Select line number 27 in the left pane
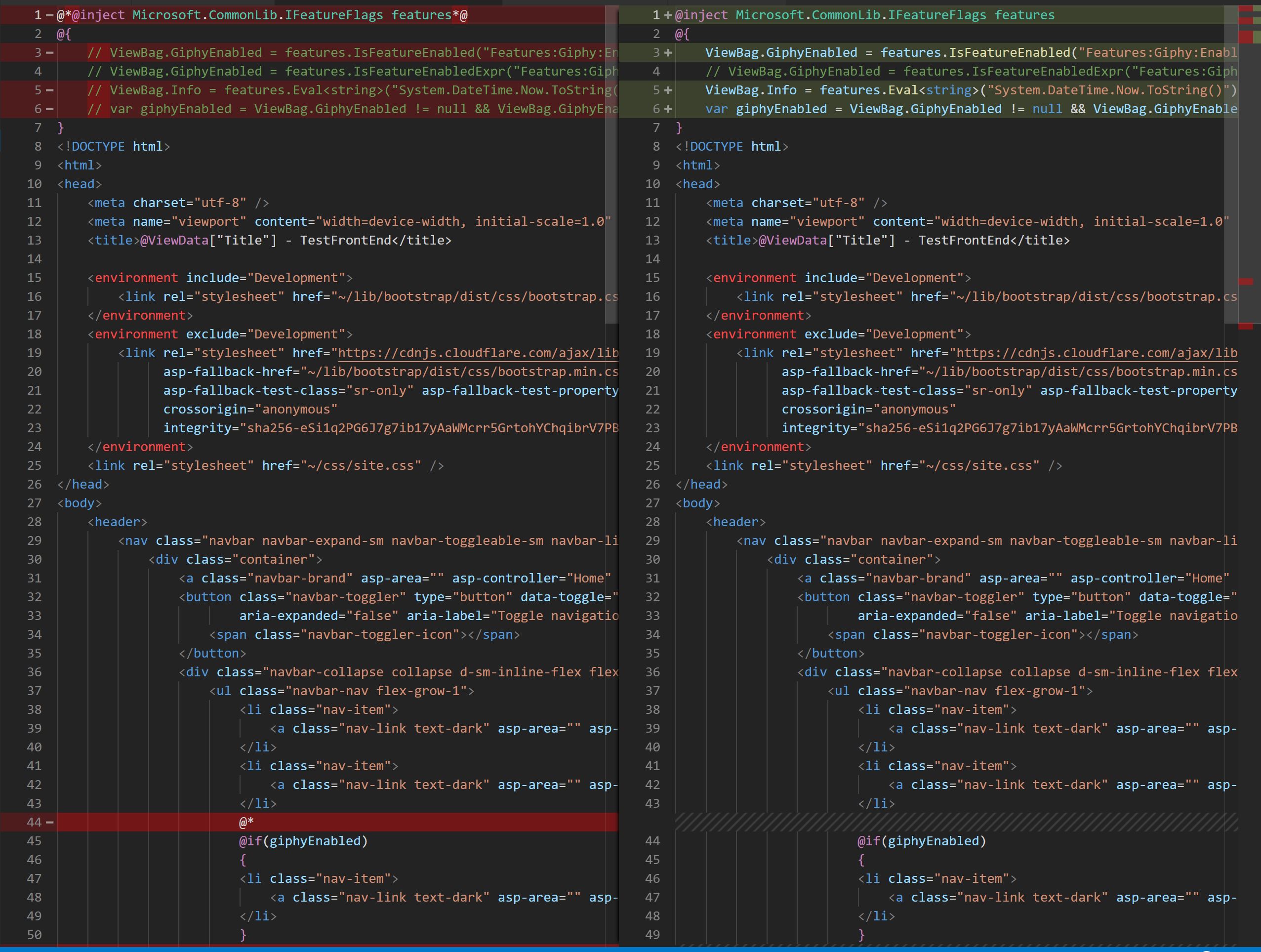Screen dimensions: 1261x952 (x=34, y=503)
